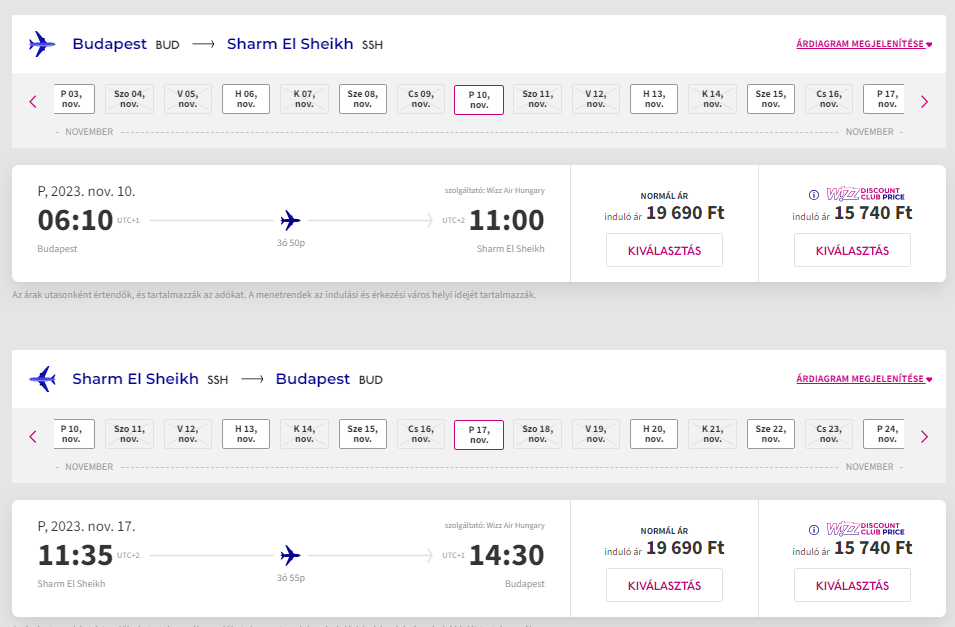Choose return Discount Club 15 740 Ft Kiválasztás
The image size is (955, 627).
(x=852, y=586)
